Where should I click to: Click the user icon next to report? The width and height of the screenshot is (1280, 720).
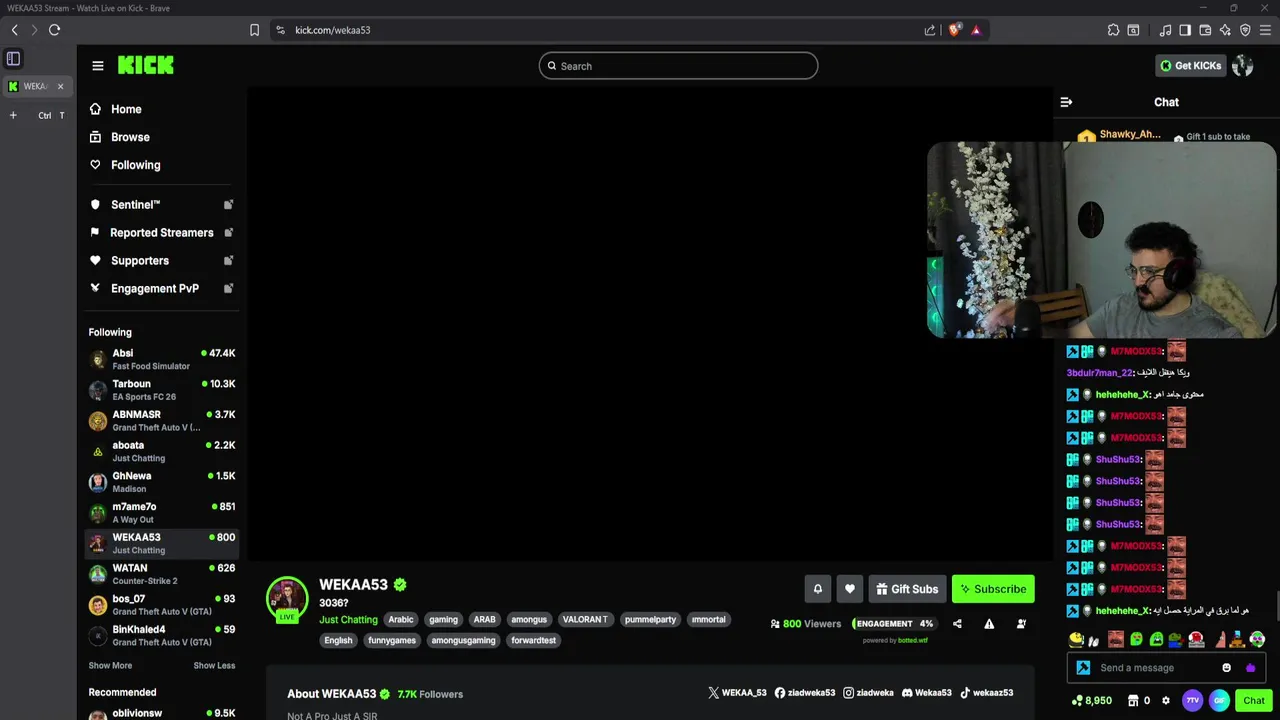(x=1021, y=624)
